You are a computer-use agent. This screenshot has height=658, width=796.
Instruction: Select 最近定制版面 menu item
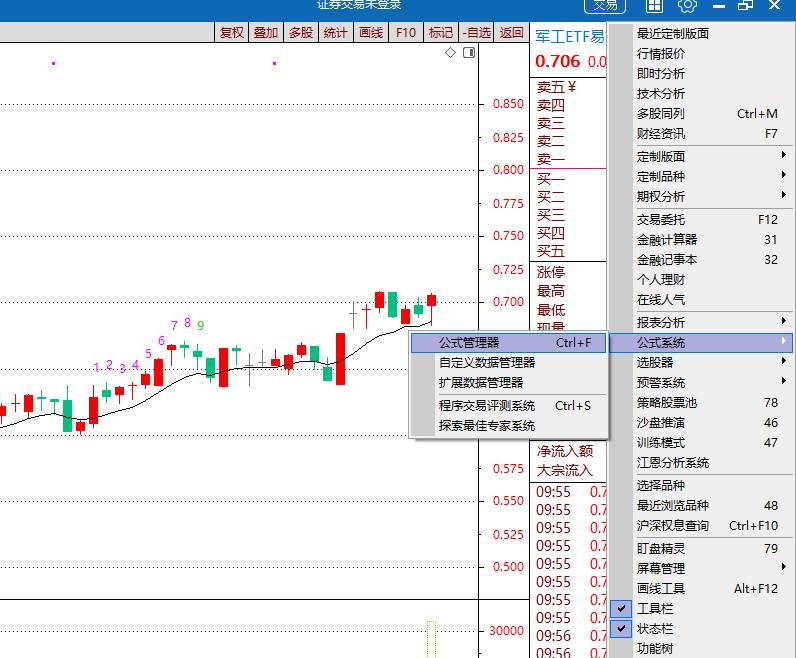(x=701, y=34)
